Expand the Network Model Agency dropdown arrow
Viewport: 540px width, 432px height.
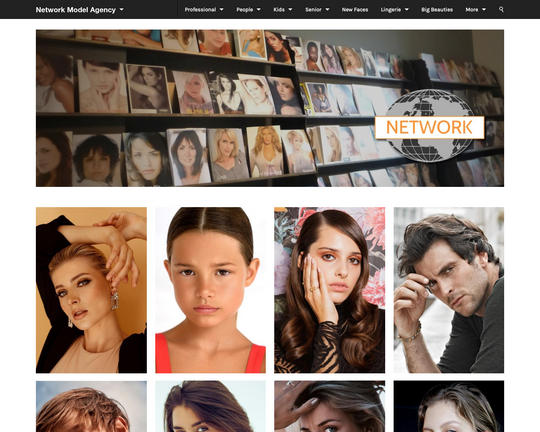(122, 10)
